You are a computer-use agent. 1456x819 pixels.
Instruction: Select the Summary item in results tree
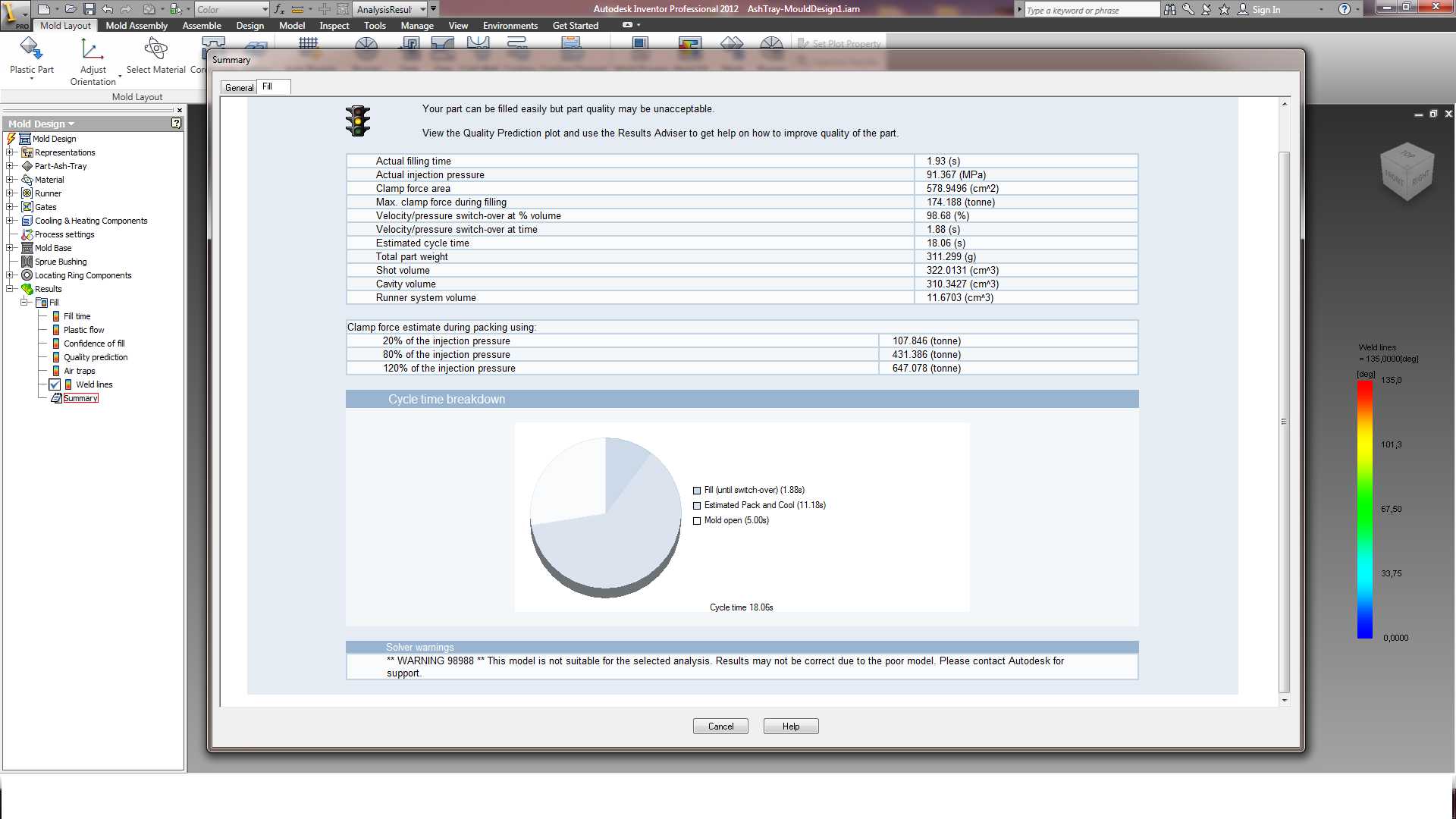click(x=80, y=398)
